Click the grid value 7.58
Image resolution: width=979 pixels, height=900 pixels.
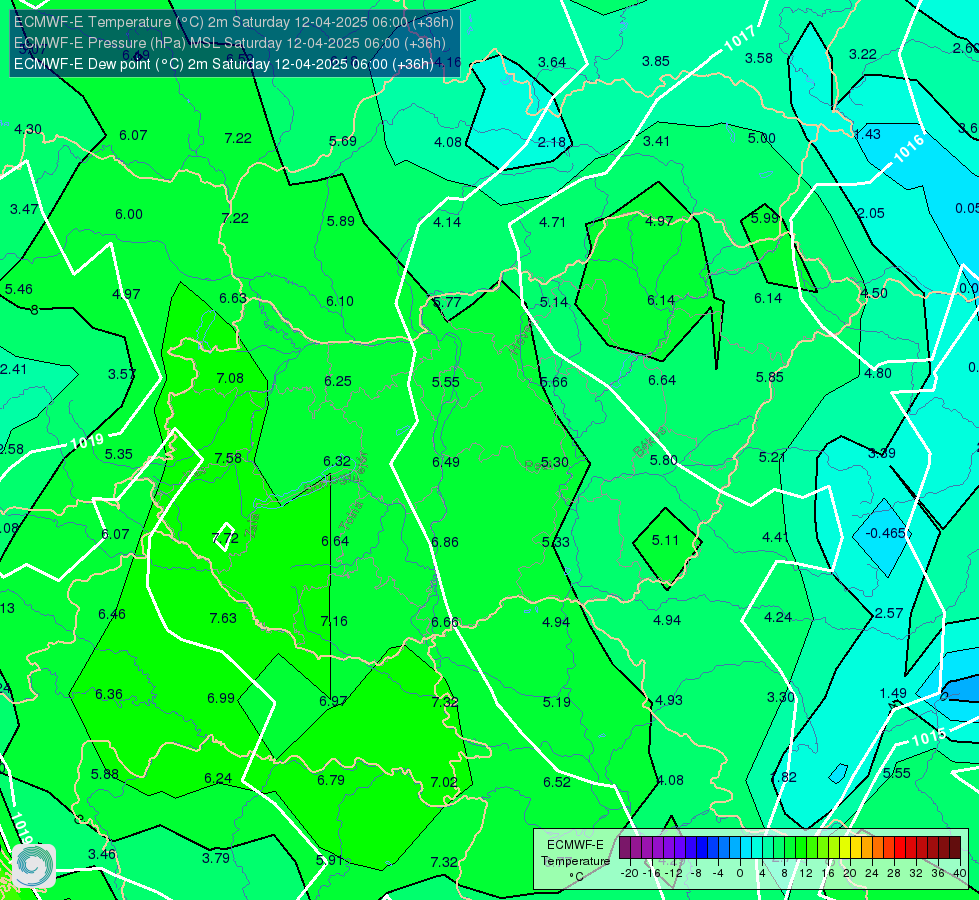[x=228, y=458]
